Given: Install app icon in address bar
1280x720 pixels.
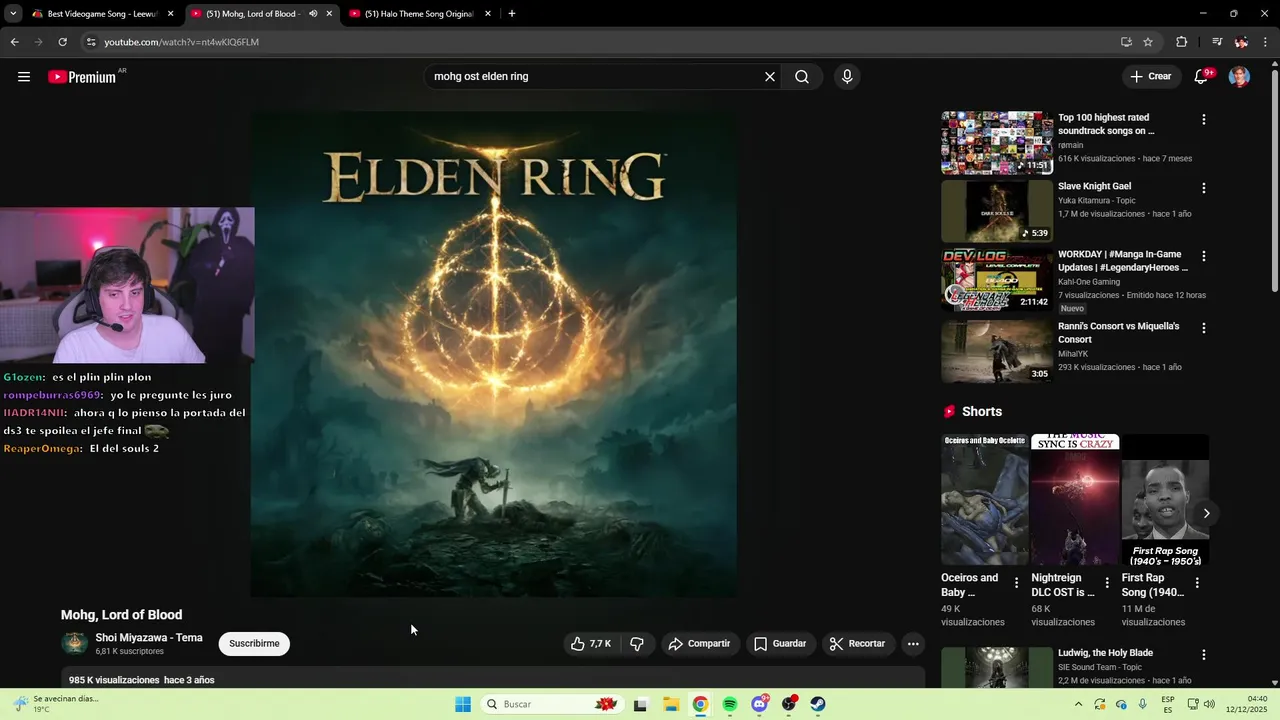Looking at the screenshot, I should coord(1126,42).
